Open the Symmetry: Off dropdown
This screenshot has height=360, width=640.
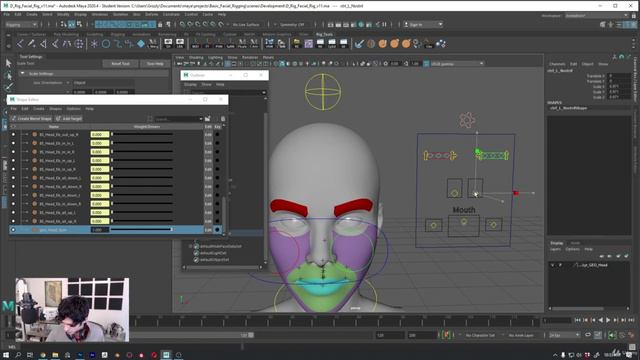[x=292, y=24]
